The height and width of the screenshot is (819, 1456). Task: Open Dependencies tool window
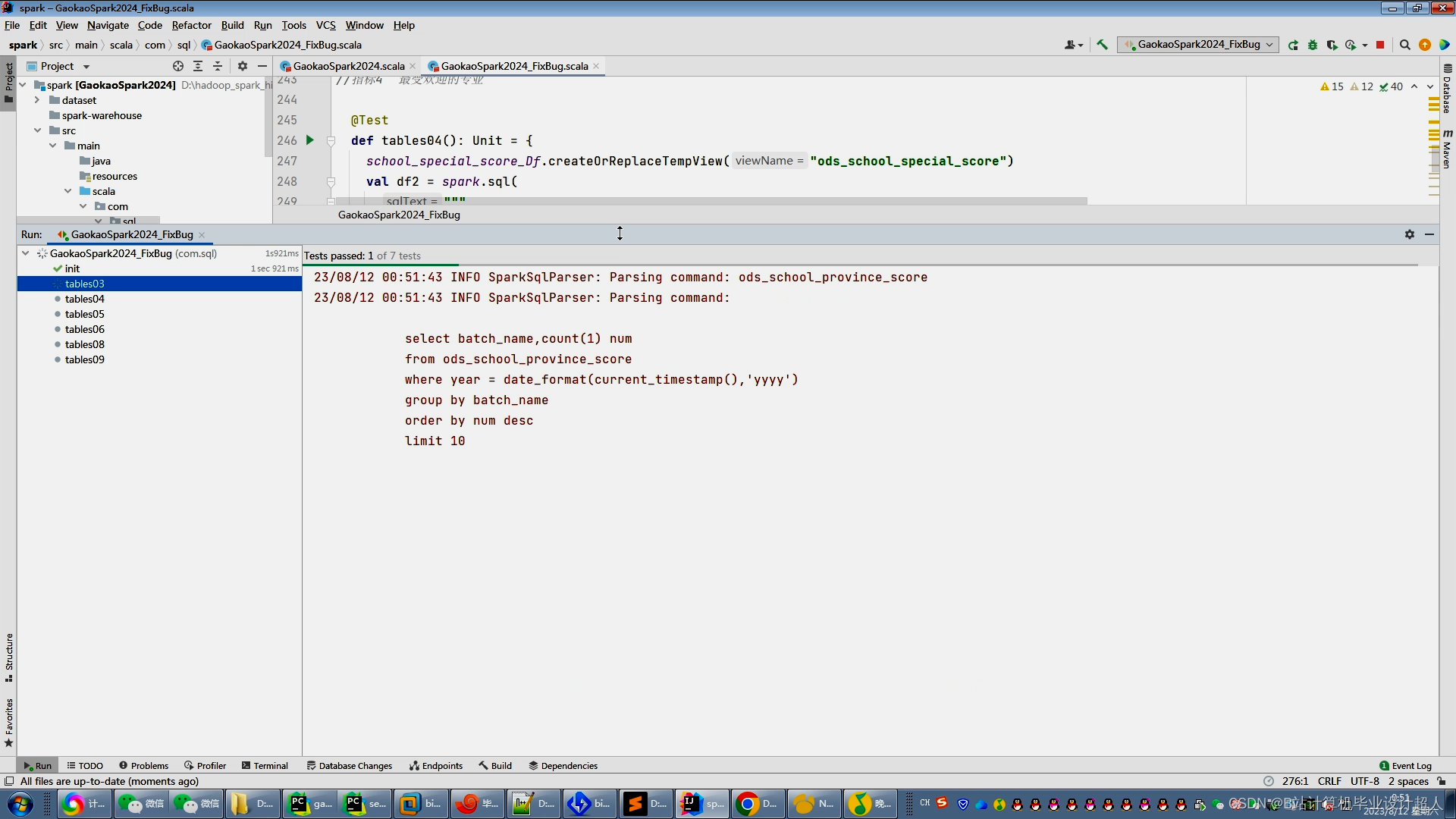tap(563, 766)
